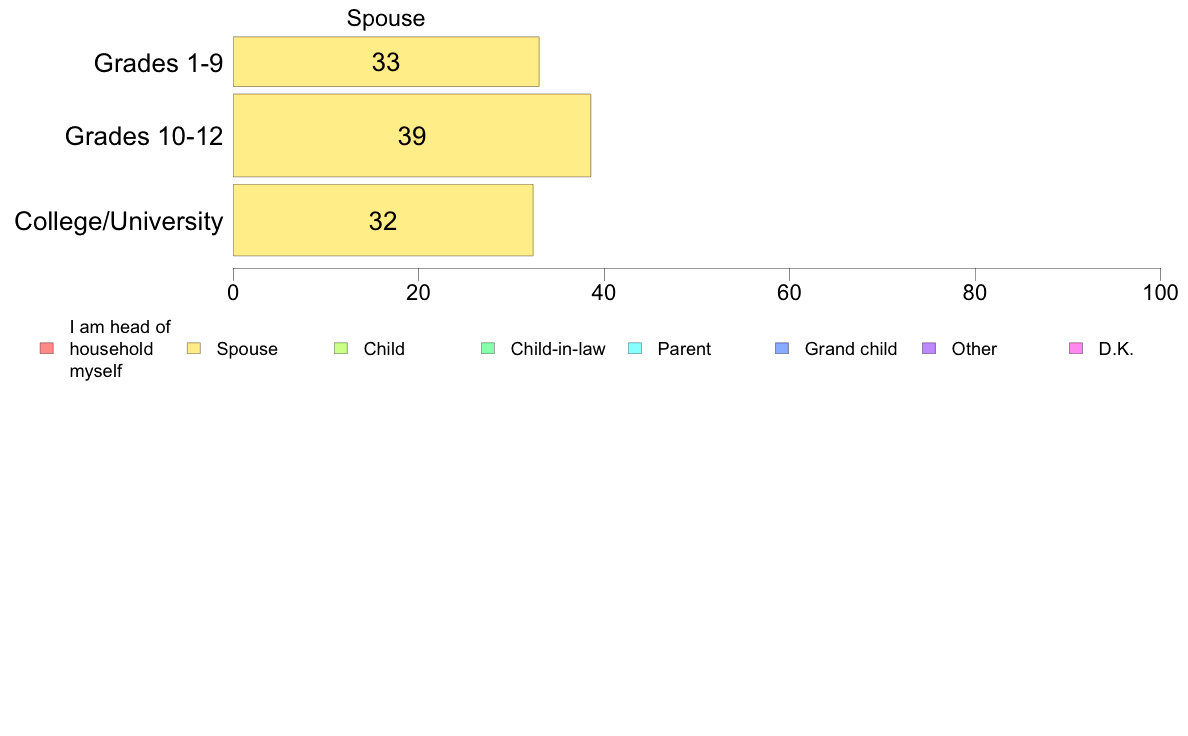
Task: Click the 0 tick label on axis
Action: [233, 293]
